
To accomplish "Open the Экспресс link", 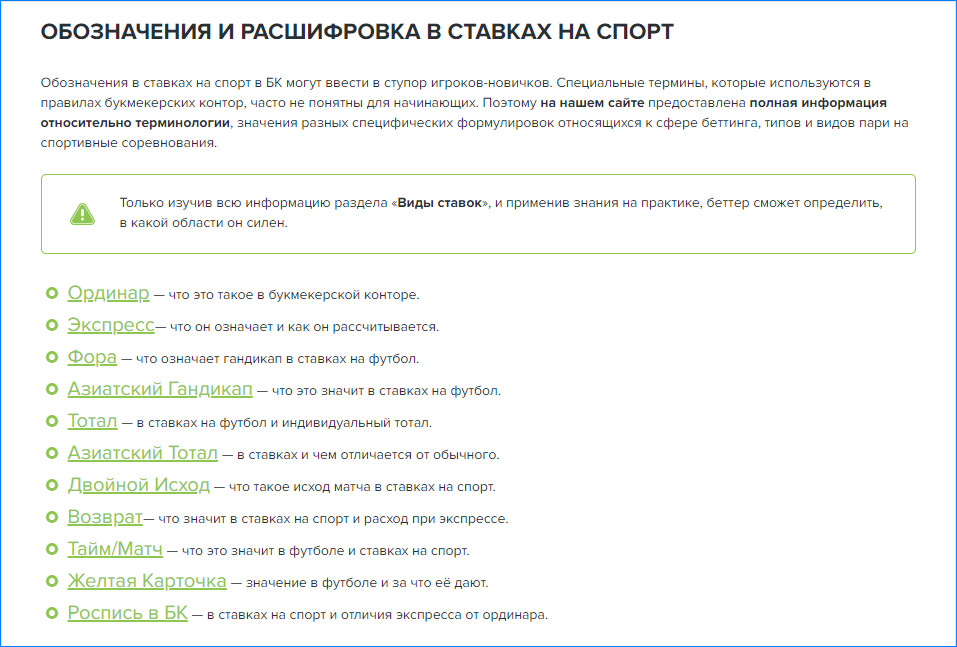I will [x=111, y=325].
